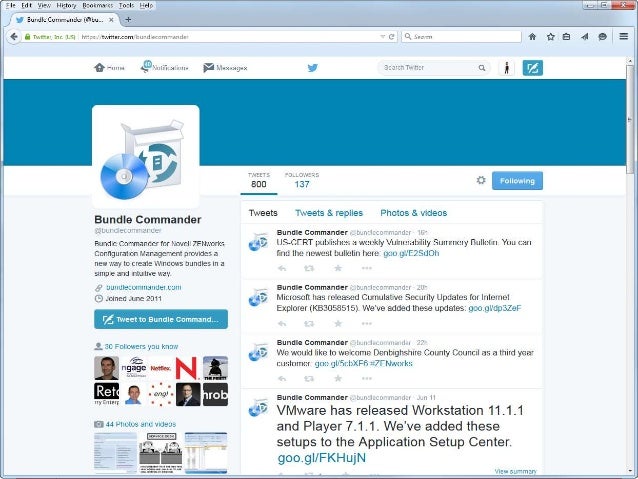Open the goo.gl/E2SdOh link
Viewport: 638px width, 479px height.
point(411,253)
